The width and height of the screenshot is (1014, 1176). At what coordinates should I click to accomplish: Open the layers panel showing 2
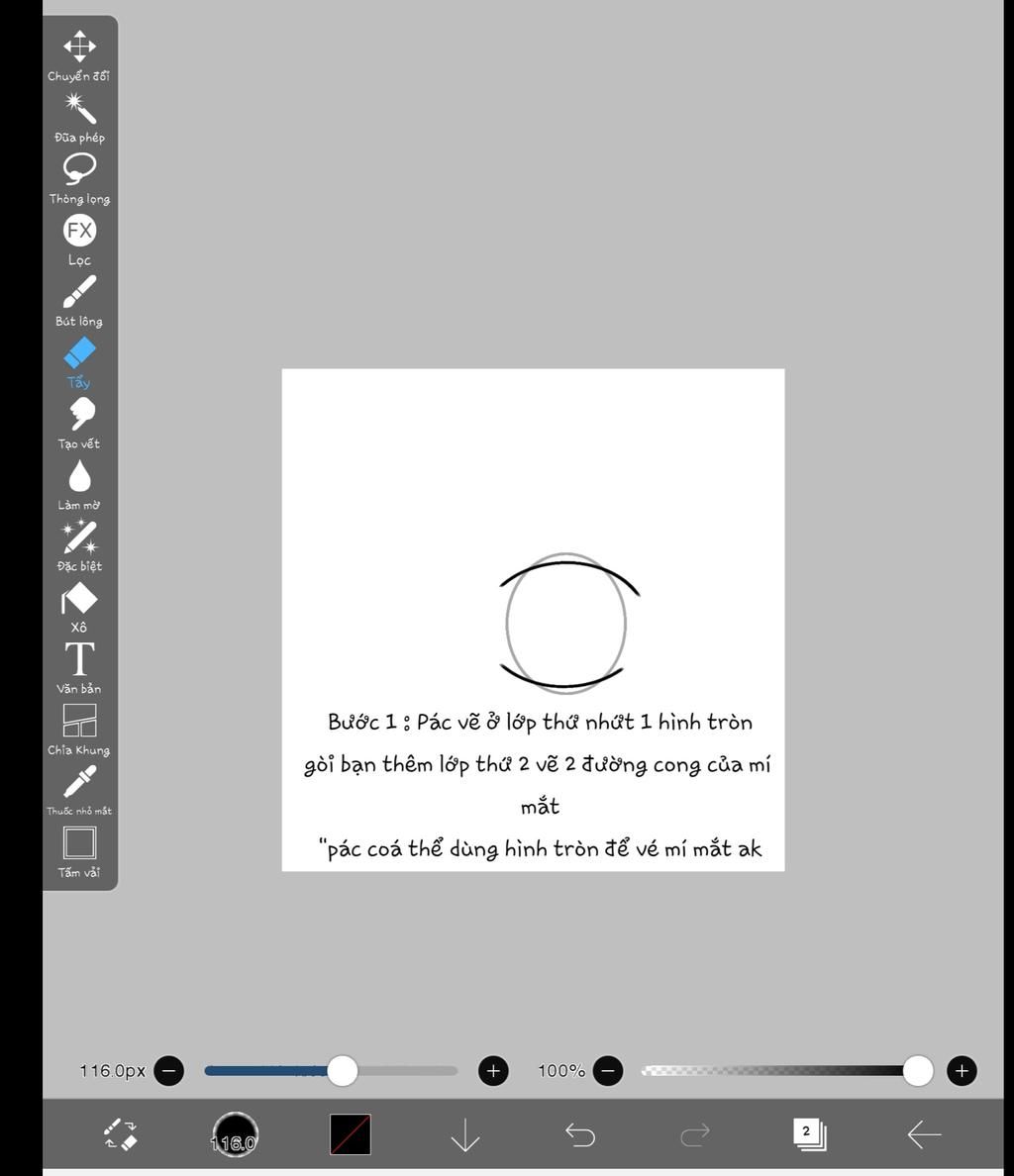point(809,1134)
